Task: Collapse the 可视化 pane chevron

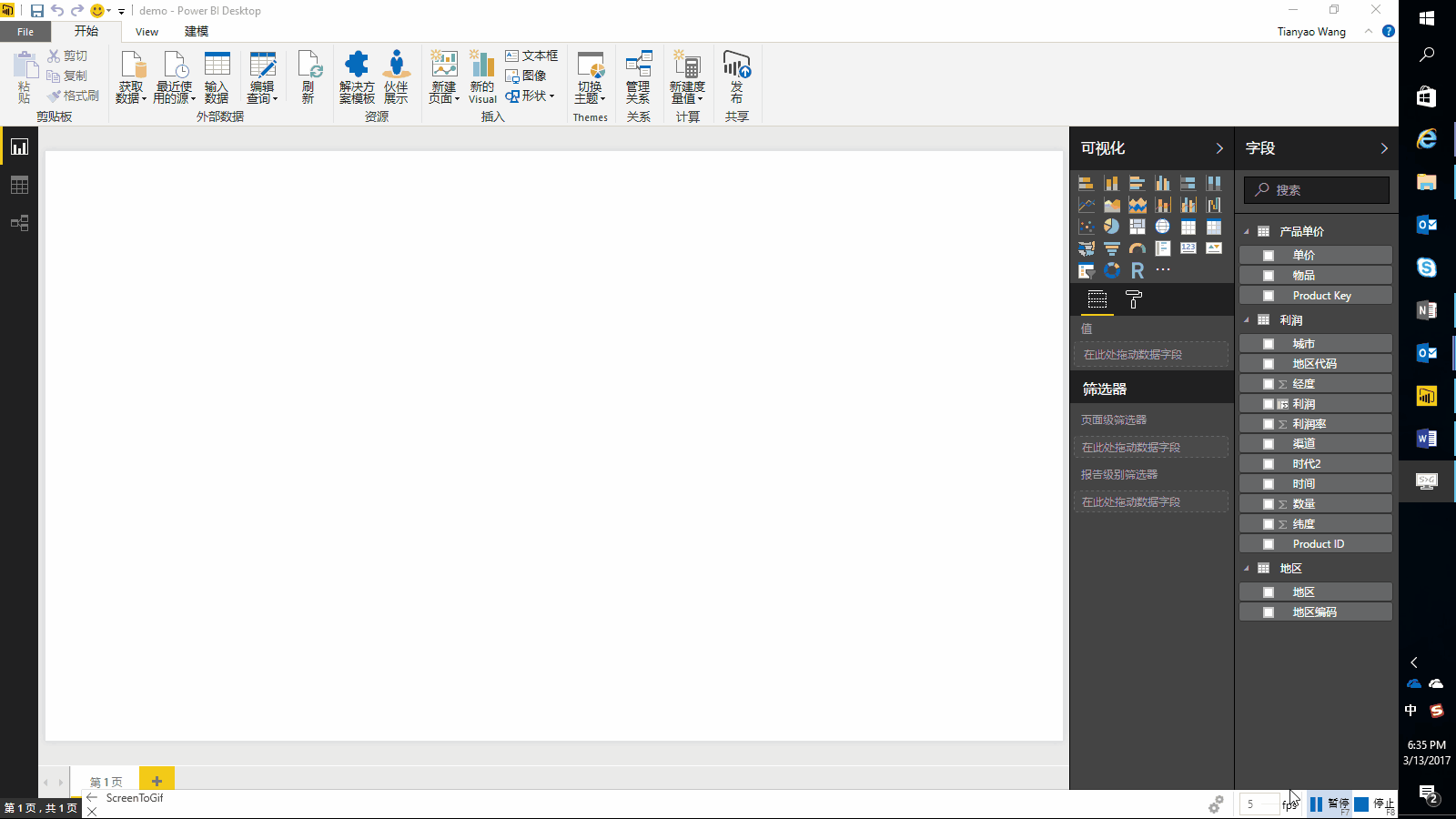Action: pos(1219,148)
